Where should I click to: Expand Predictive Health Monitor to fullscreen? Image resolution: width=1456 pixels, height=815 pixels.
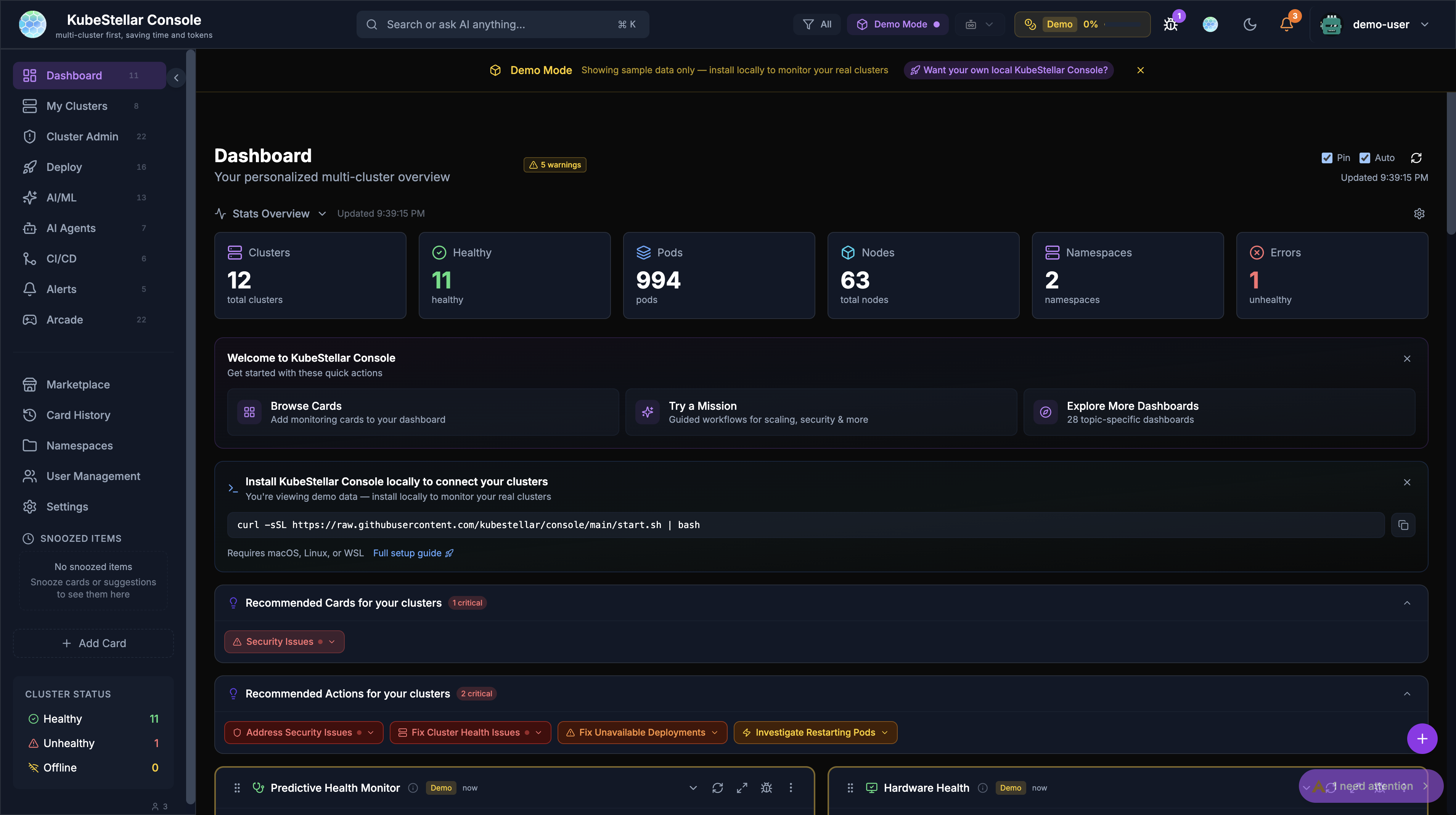pos(742,788)
